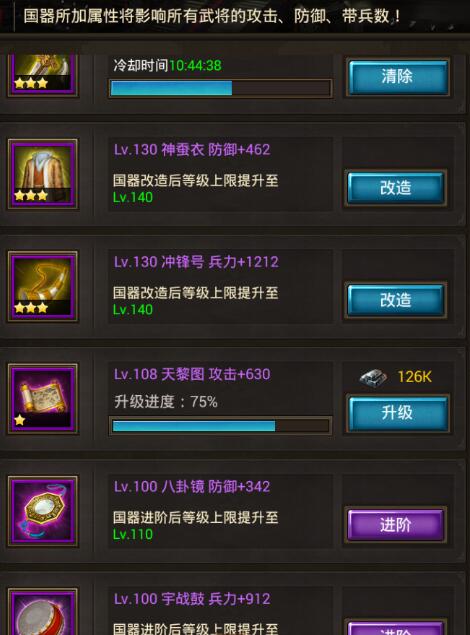The width and height of the screenshot is (470, 635).
Task: Tap the cooling-down item icon at the top
Action: [x=43, y=75]
